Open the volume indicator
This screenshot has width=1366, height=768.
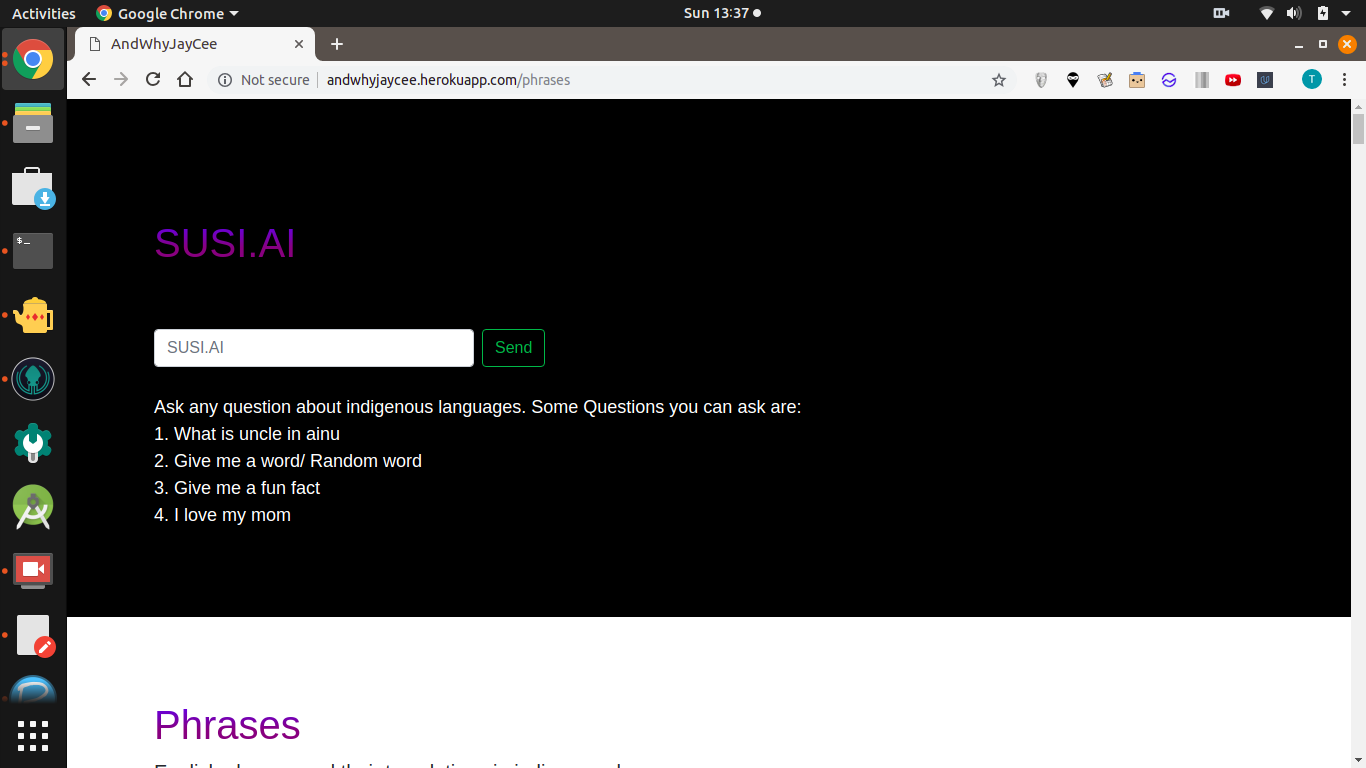pos(1294,13)
